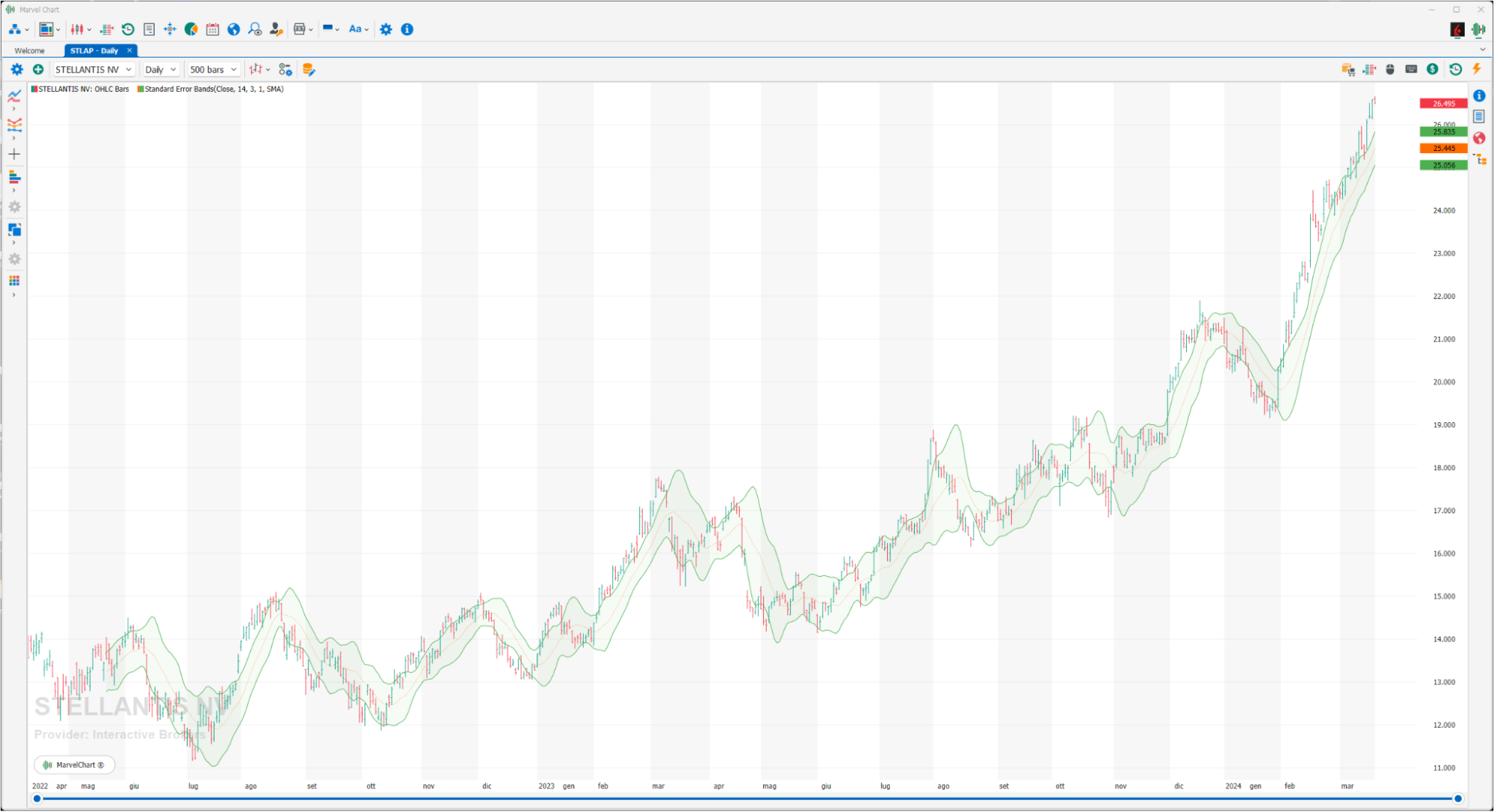Image resolution: width=1494 pixels, height=812 pixels.
Task: Select the crosshair plus tool in left sidebar
Action: [14, 154]
